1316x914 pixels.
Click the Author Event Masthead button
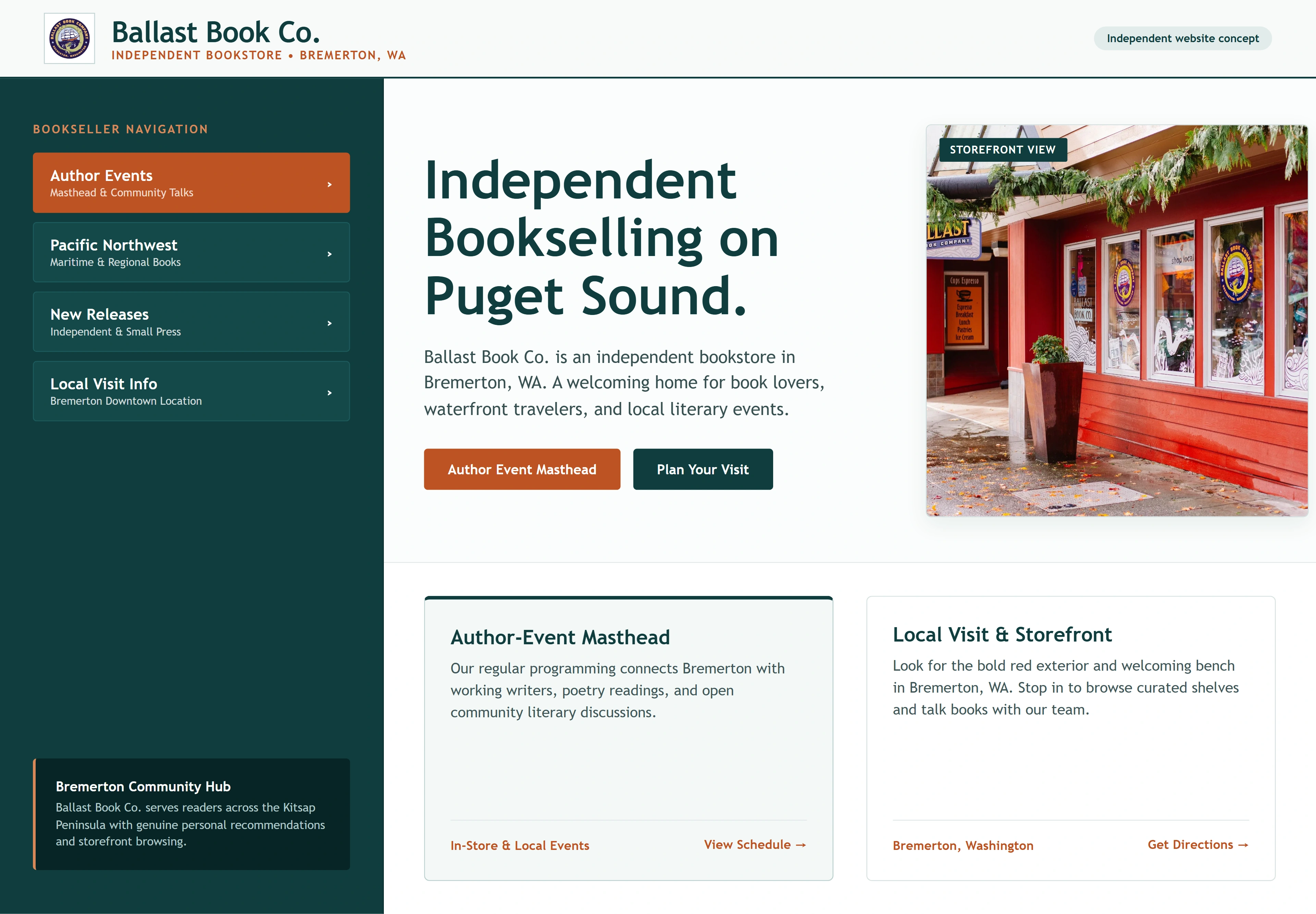[522, 469]
